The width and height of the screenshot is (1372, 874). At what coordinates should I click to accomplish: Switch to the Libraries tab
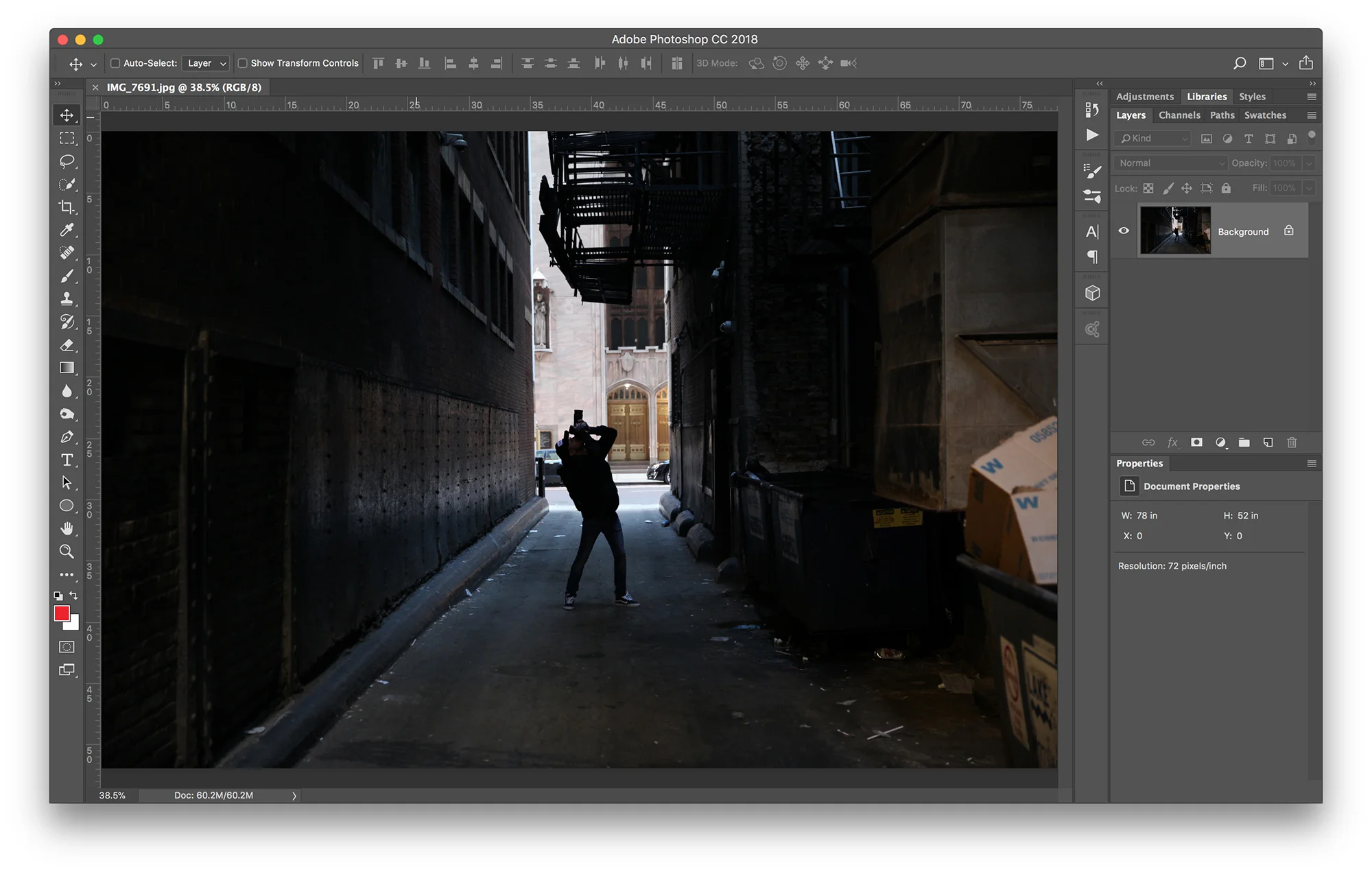1207,97
